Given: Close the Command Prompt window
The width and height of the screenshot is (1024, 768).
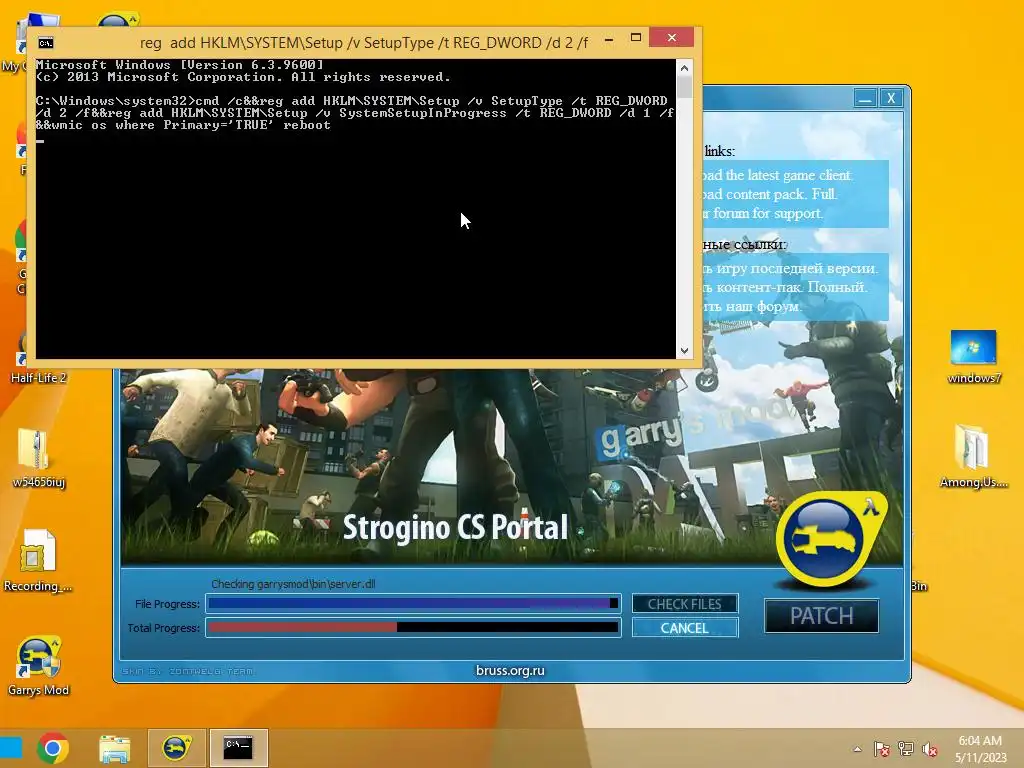Looking at the screenshot, I should (672, 38).
